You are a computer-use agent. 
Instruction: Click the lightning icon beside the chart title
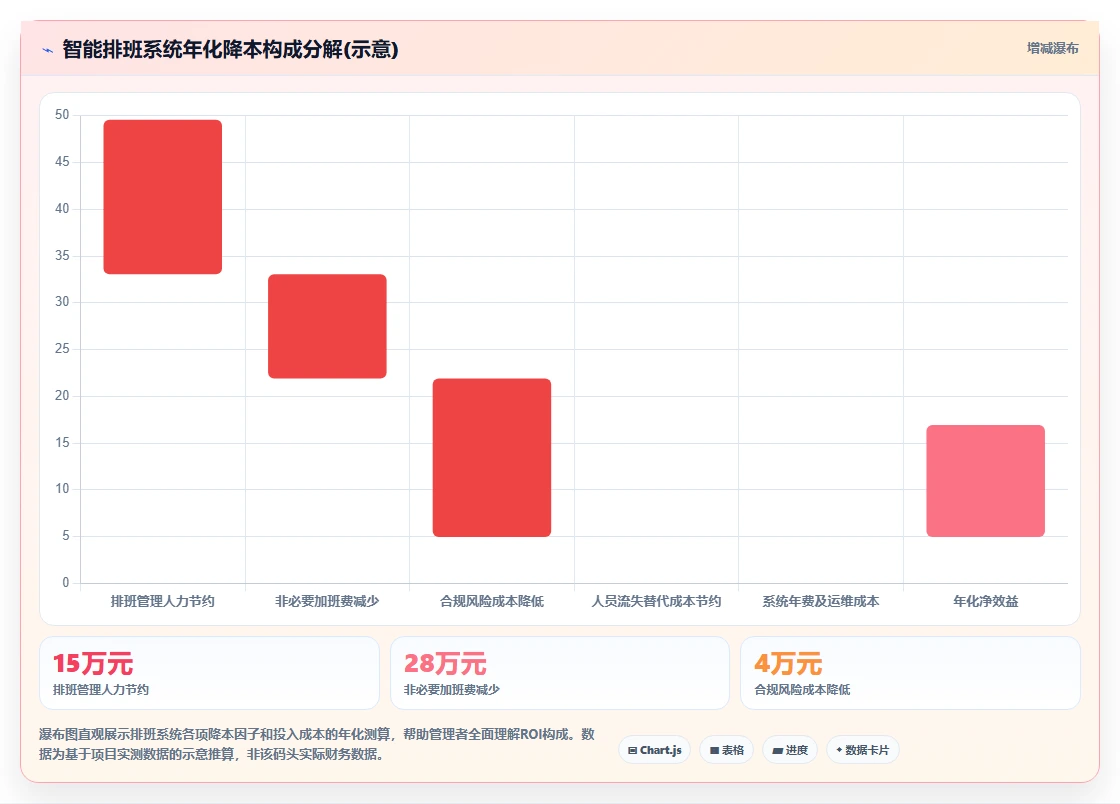(48, 50)
